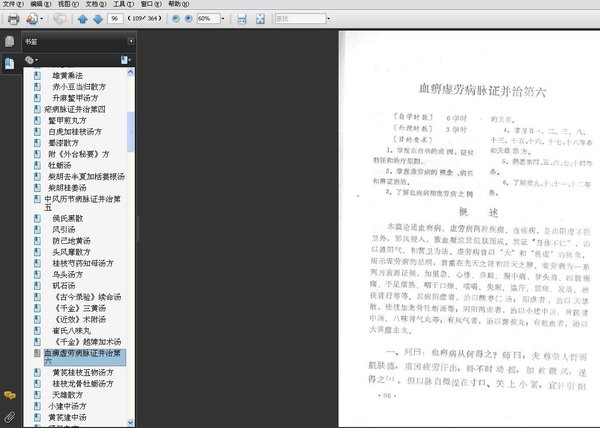Open bookmark 柴胡去半夏加栝蒌根汤

point(86,177)
